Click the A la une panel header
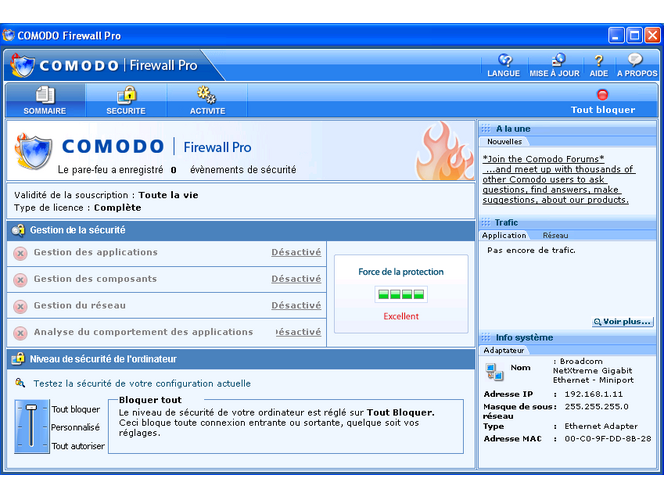 pyautogui.click(x=567, y=129)
